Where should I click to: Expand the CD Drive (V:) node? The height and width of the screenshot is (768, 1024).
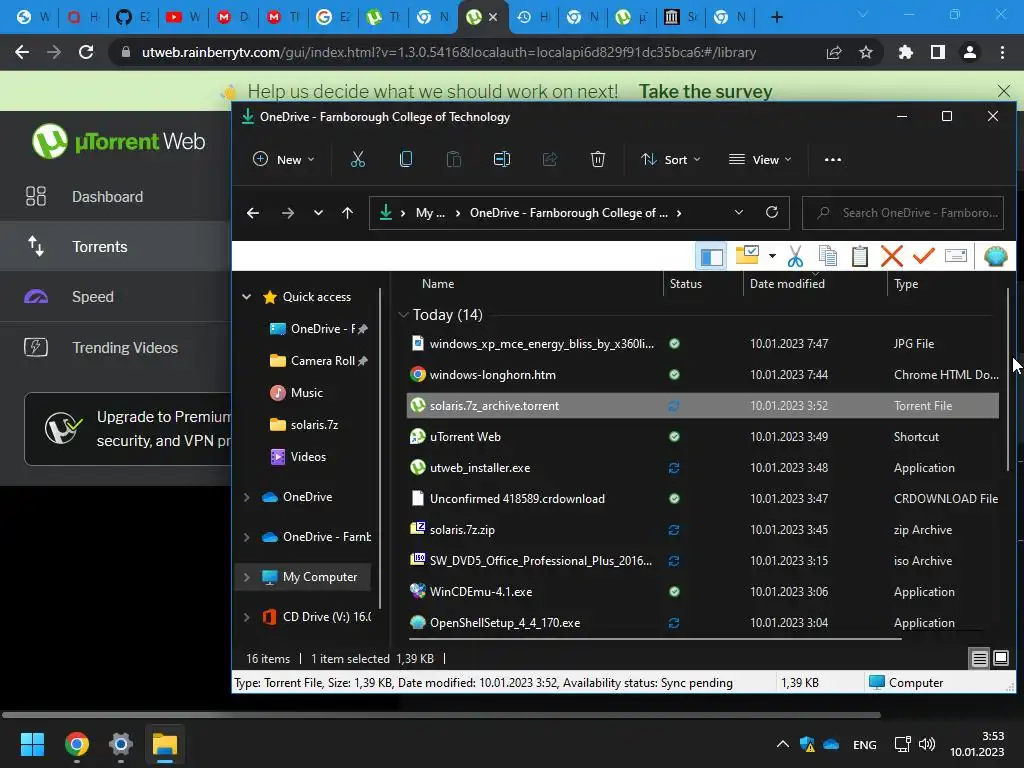(246, 617)
